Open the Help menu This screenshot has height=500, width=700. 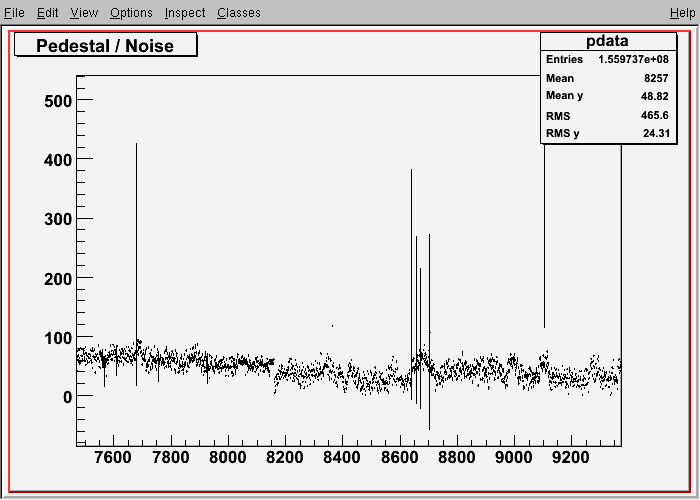point(683,13)
